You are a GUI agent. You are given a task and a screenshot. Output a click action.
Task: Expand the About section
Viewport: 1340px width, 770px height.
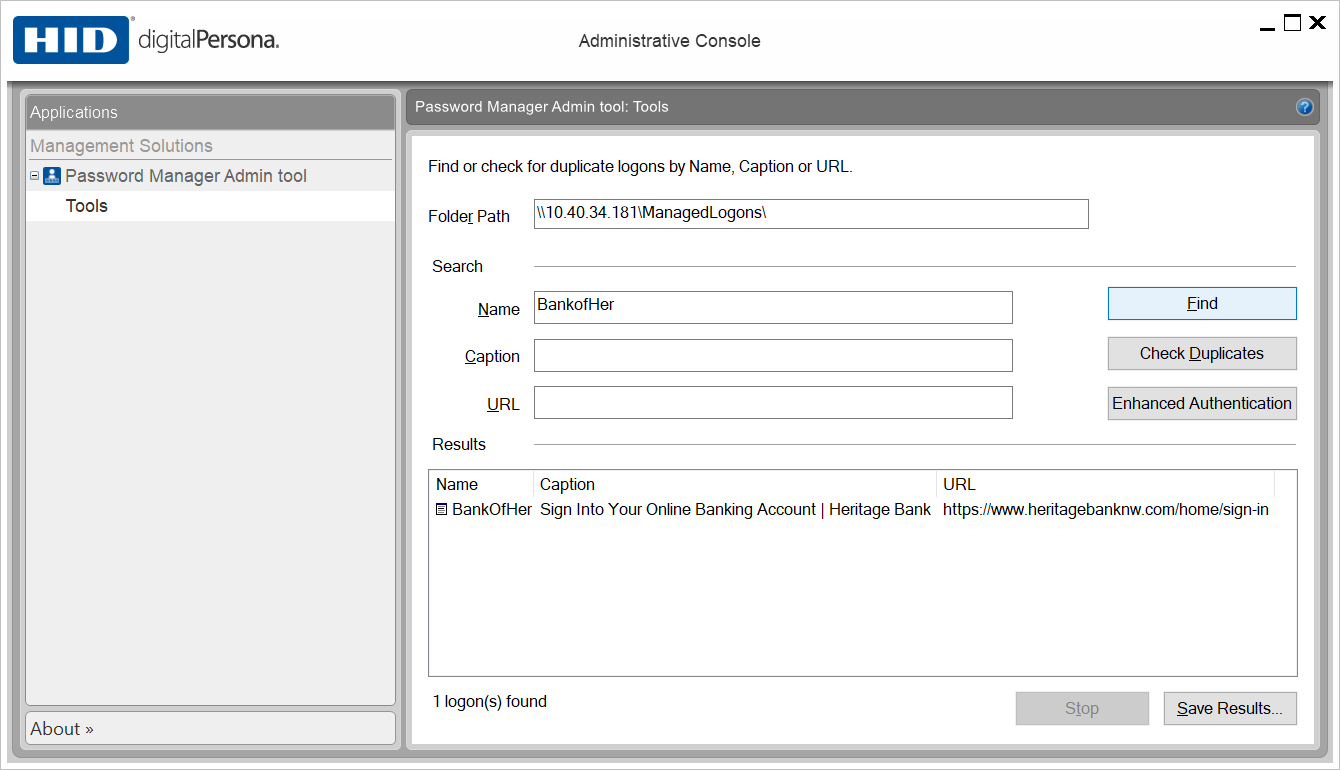pyautogui.click(x=62, y=729)
